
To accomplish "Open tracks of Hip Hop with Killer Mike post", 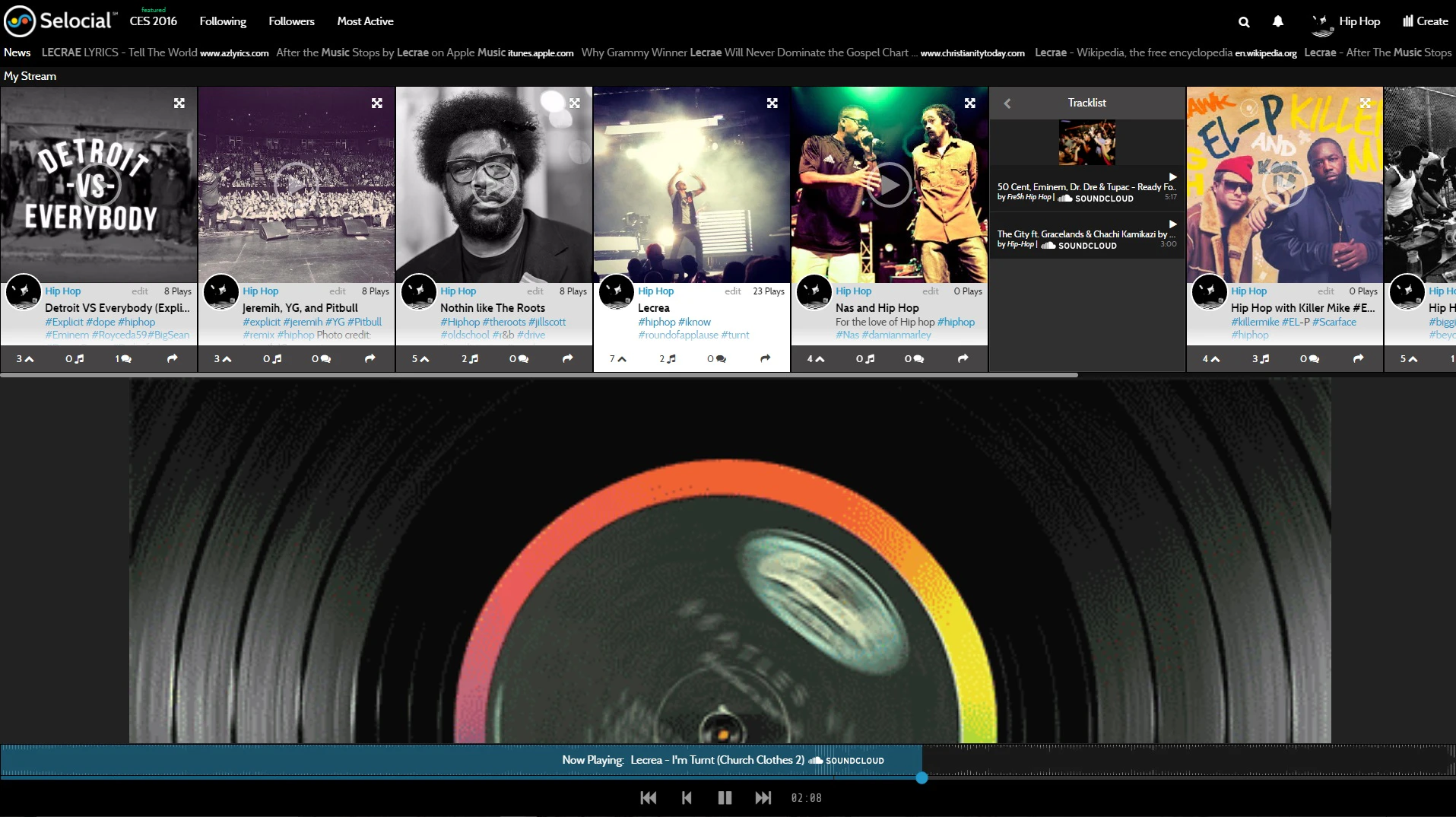I will pos(1261,358).
